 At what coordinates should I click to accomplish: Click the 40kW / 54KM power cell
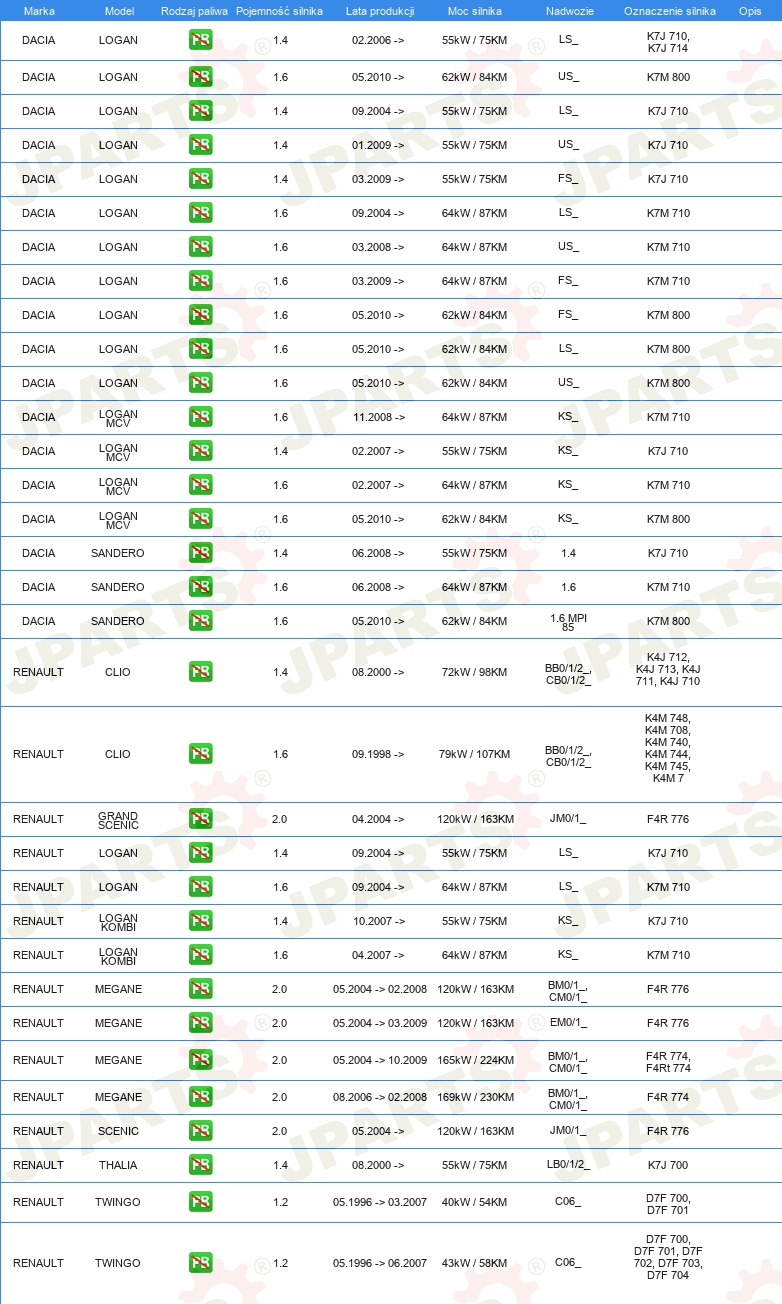[x=475, y=1202]
